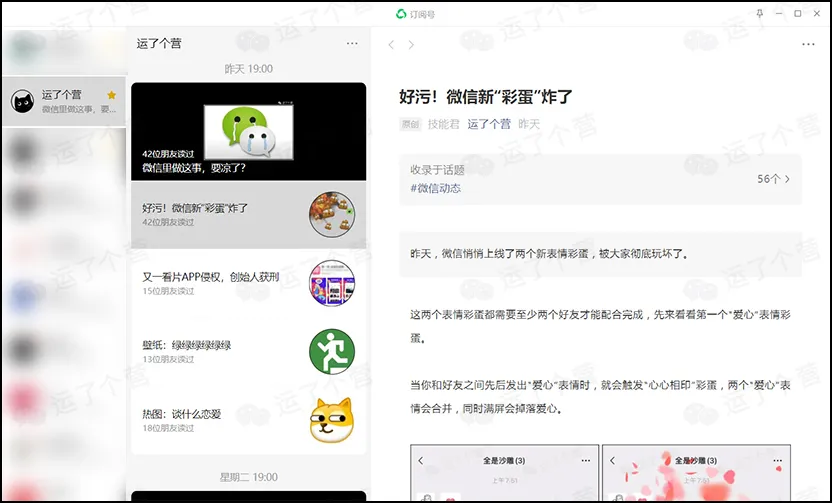832x503 pixels.
Task: Go back to the previous page
Action: click(x=391, y=45)
